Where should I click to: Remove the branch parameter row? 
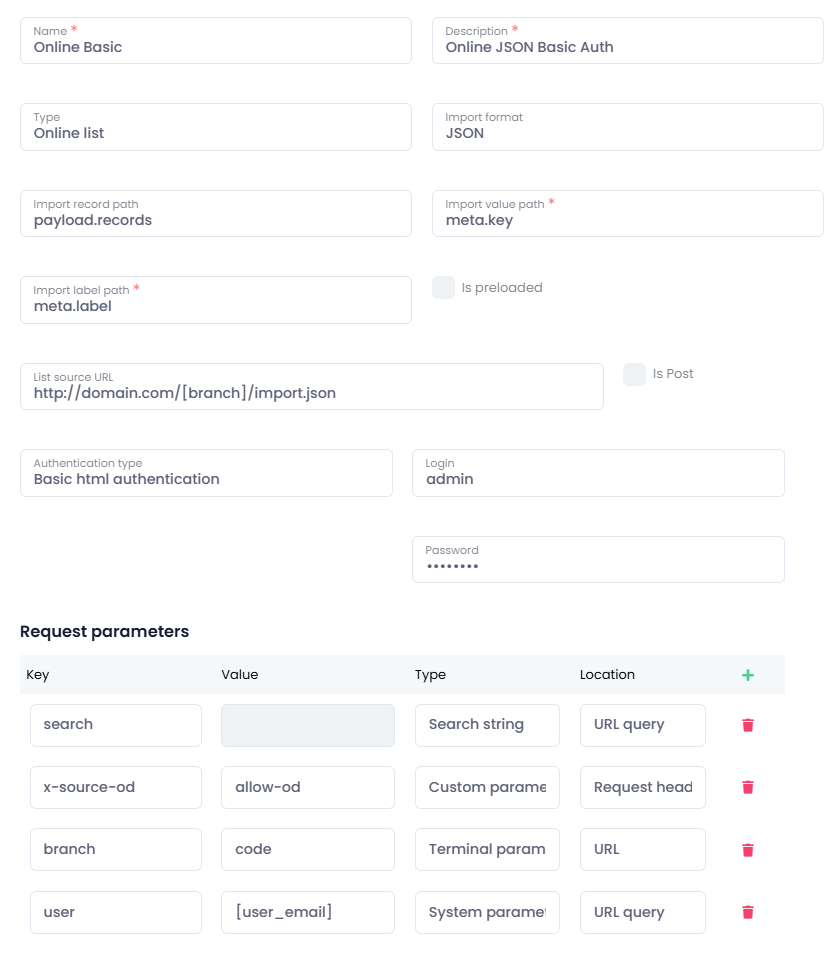[x=748, y=850]
